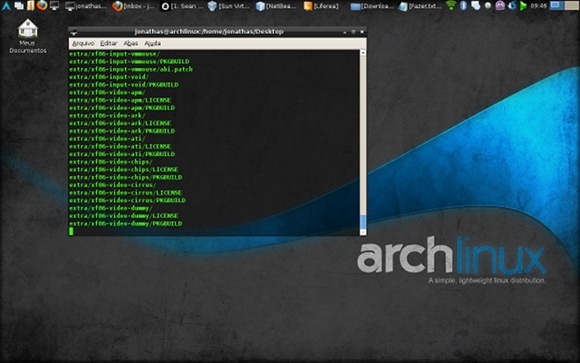The height and width of the screenshot is (363, 580).
Task: Click the terminal scrollbar down arrow
Action: click(363, 232)
